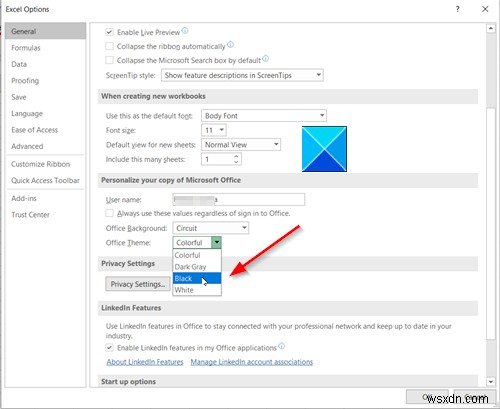Open the default font Body Font dropdown

tap(264, 116)
